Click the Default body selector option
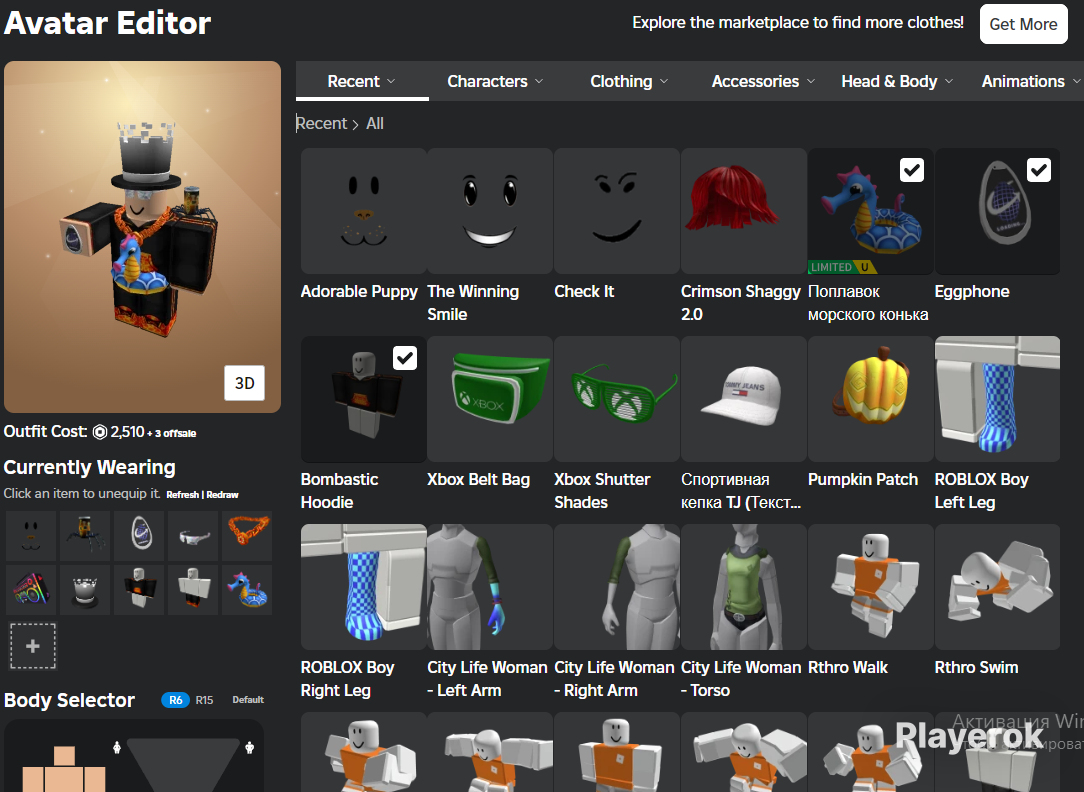 [x=248, y=700]
